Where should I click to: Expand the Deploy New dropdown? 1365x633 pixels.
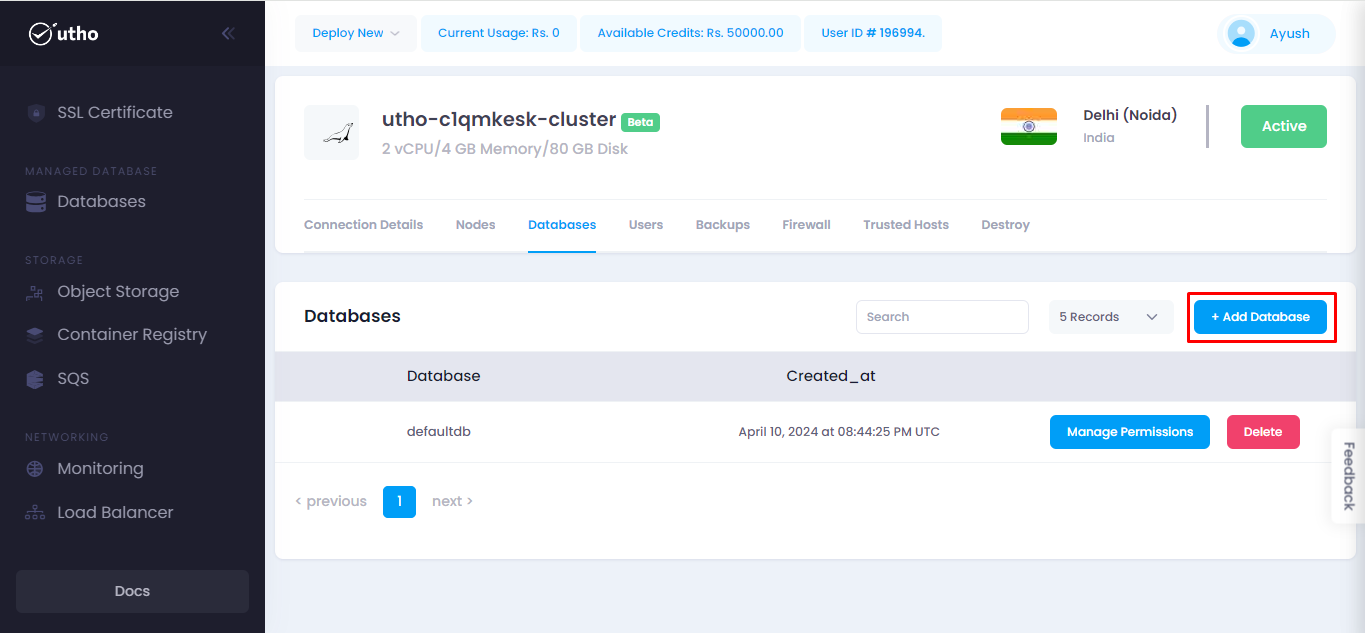click(x=356, y=33)
